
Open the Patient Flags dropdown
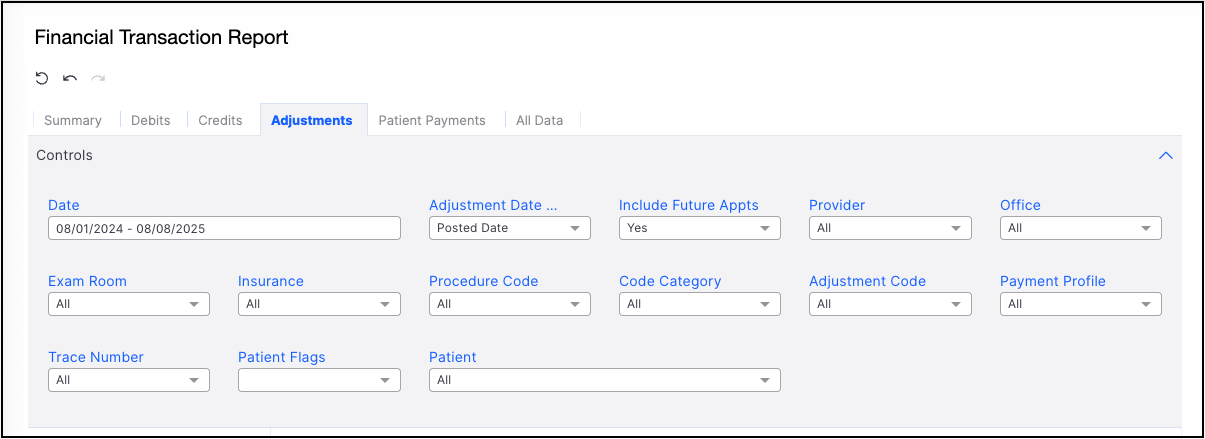coord(319,380)
